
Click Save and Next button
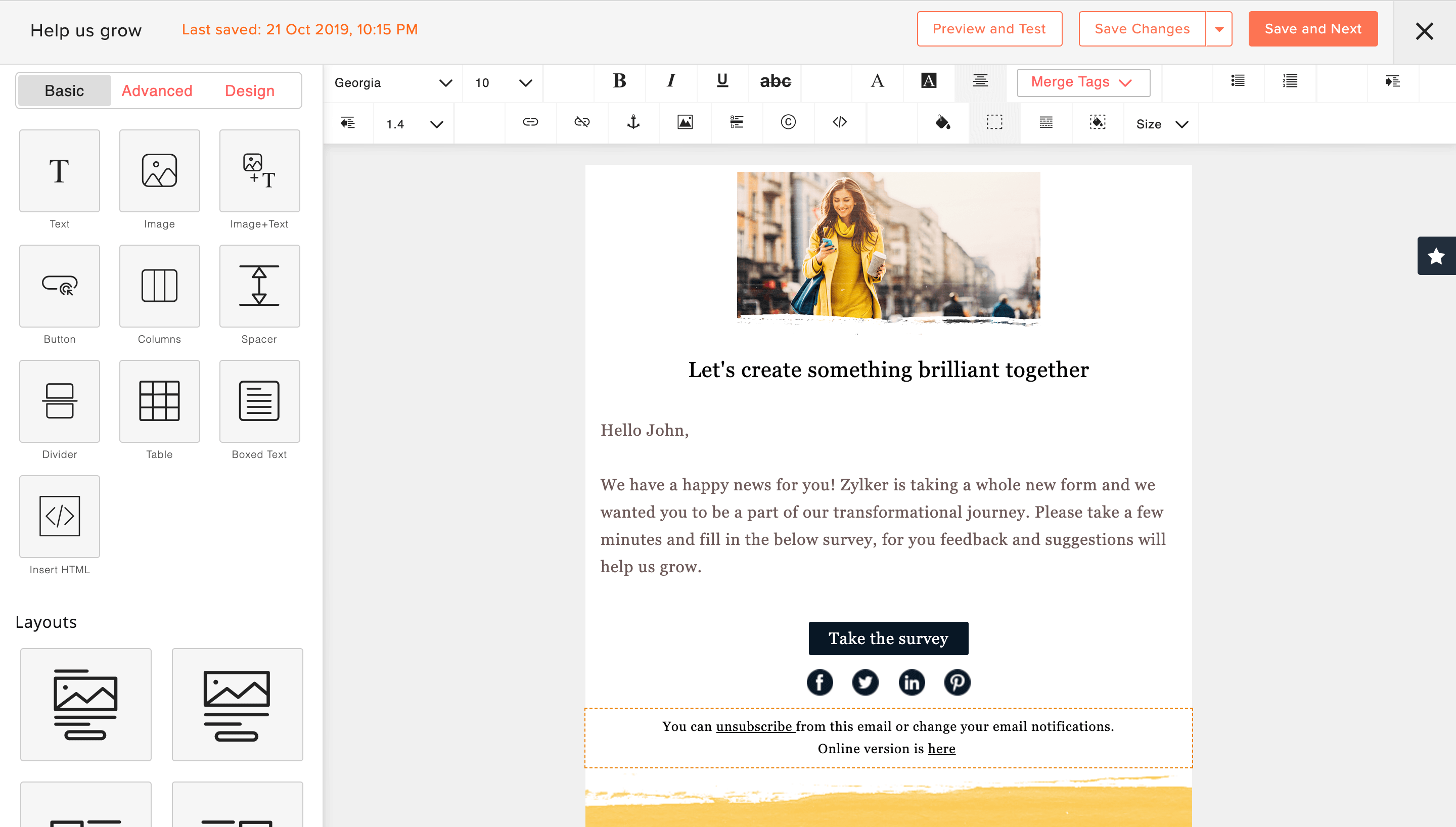(x=1313, y=29)
